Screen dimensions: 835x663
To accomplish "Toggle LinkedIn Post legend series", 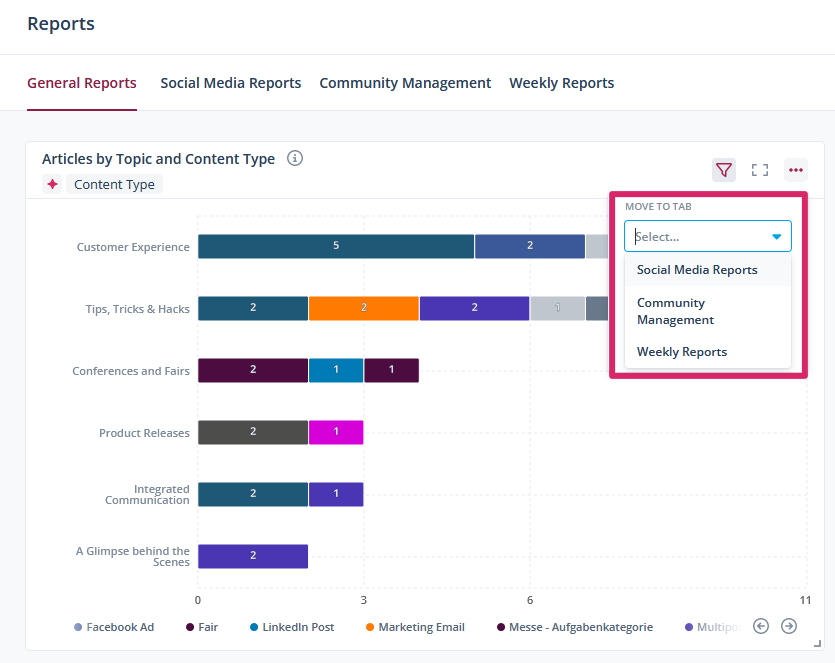I will tap(291, 627).
